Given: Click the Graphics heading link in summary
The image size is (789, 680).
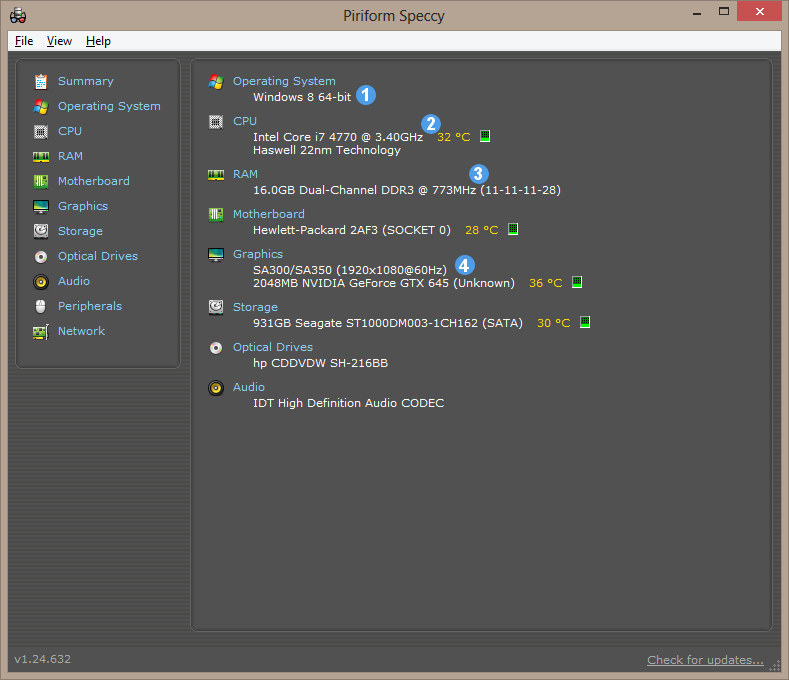Looking at the screenshot, I should pyautogui.click(x=258, y=255).
